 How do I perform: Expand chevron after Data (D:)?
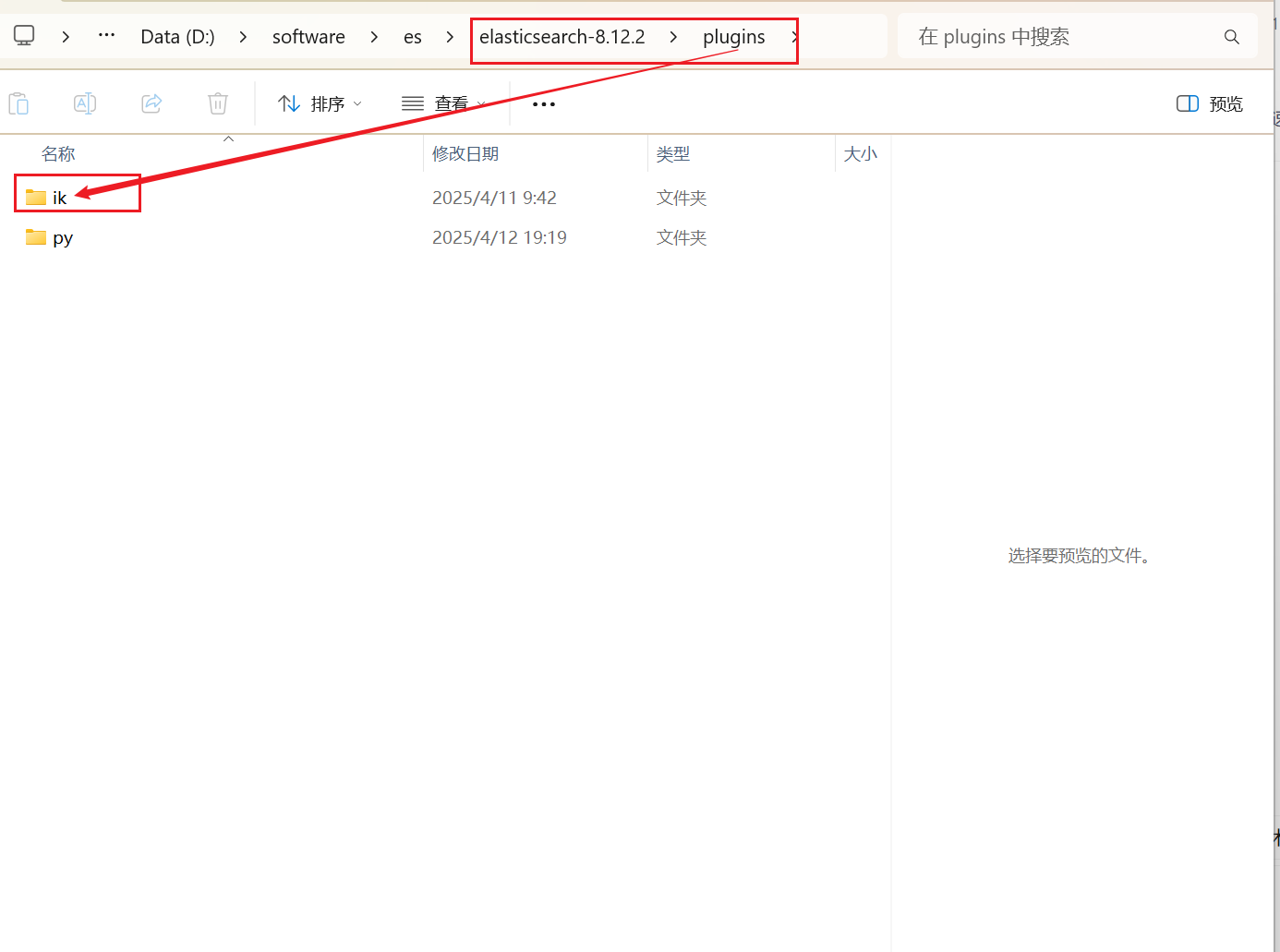[243, 37]
